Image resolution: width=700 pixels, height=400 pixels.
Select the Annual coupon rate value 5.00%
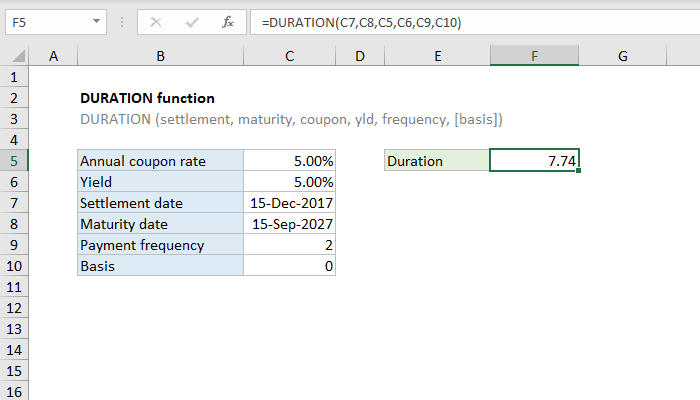tap(289, 161)
